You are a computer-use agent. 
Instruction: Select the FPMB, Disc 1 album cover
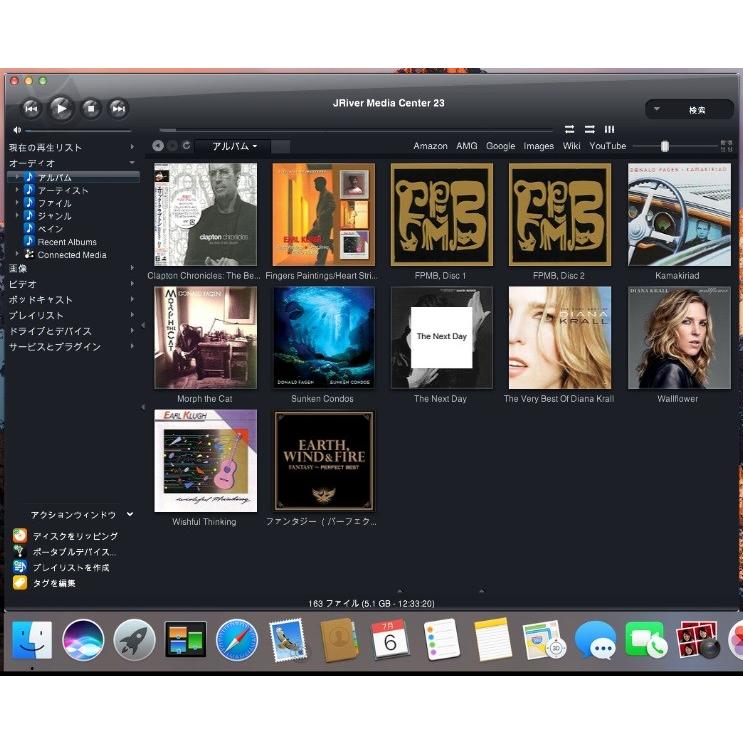pos(442,214)
